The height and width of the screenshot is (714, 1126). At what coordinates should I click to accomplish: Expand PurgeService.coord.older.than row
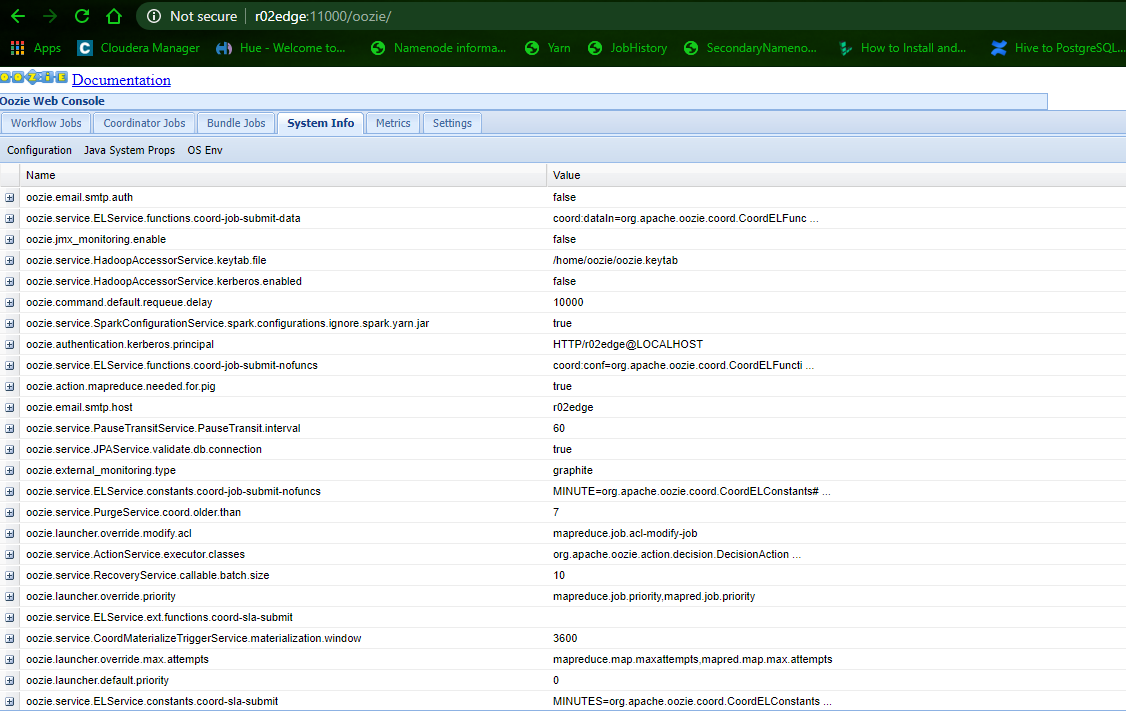point(9,513)
